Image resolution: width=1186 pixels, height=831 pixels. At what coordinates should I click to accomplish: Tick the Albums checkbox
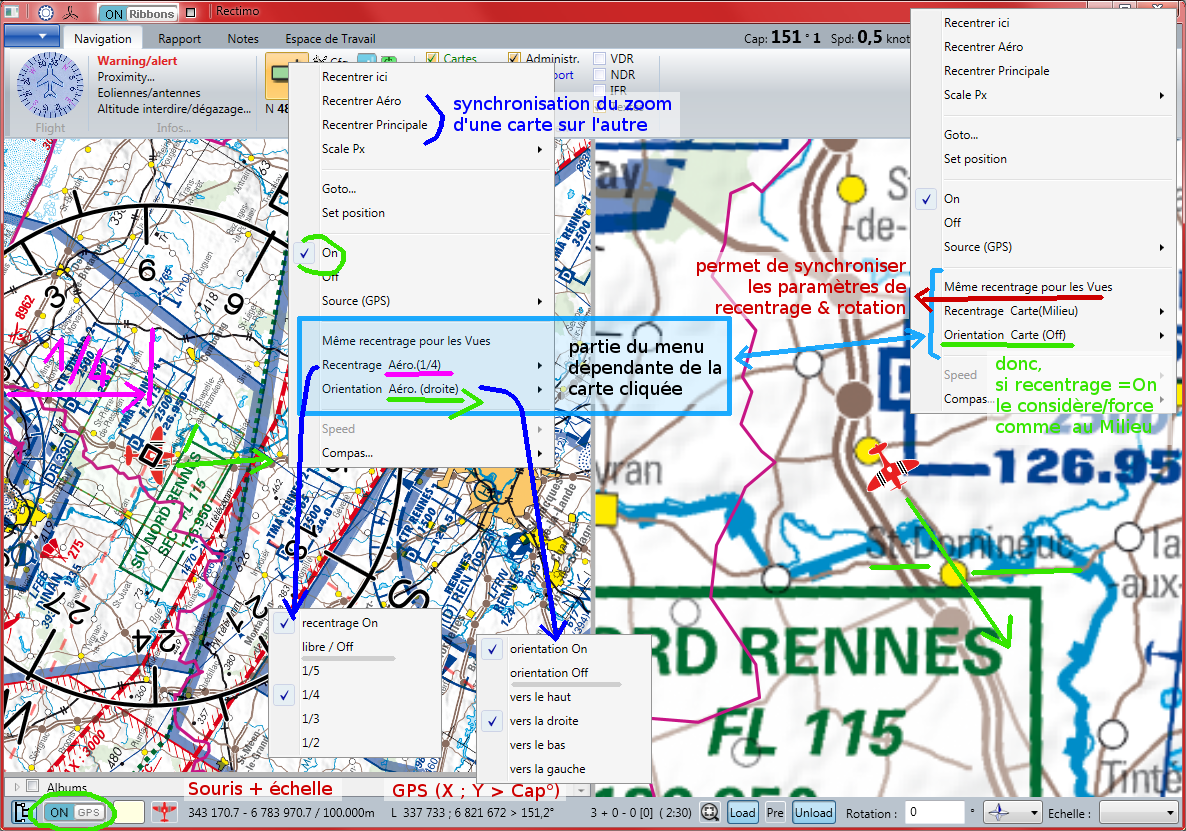tap(33, 786)
